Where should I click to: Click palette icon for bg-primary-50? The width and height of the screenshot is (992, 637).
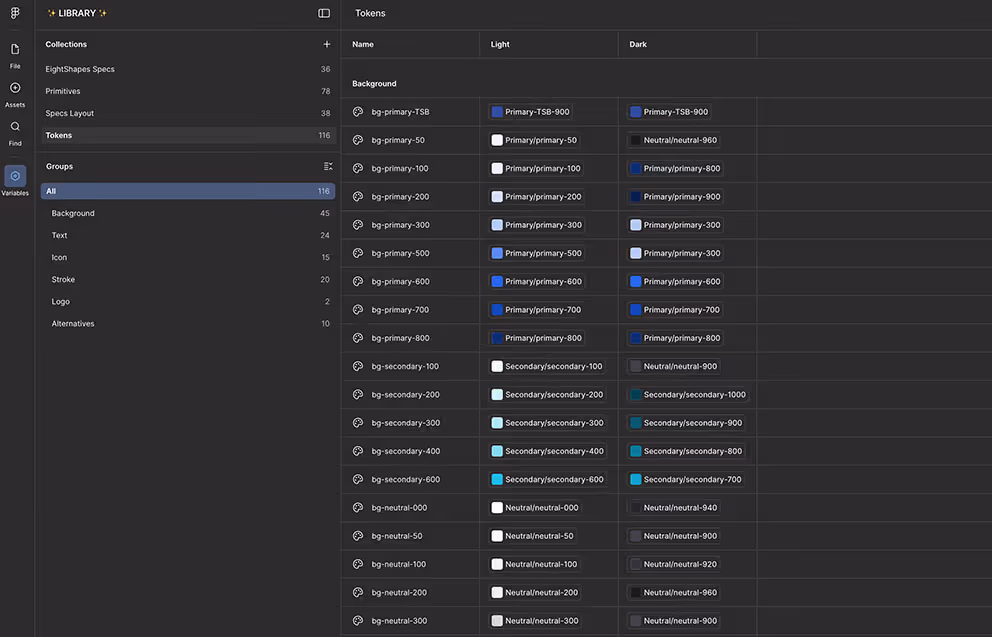tap(358, 140)
